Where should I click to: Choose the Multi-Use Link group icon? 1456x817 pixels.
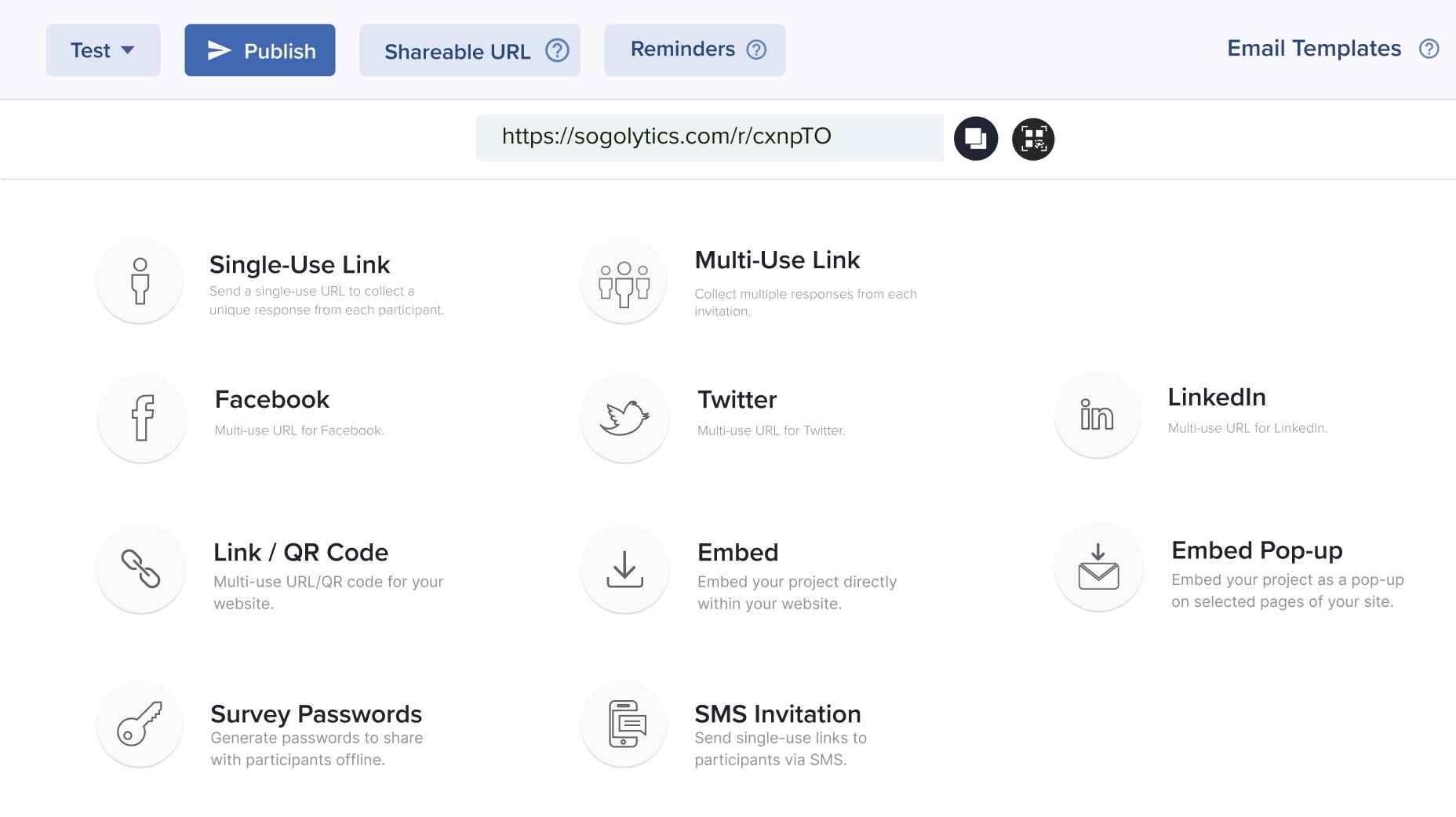(624, 281)
